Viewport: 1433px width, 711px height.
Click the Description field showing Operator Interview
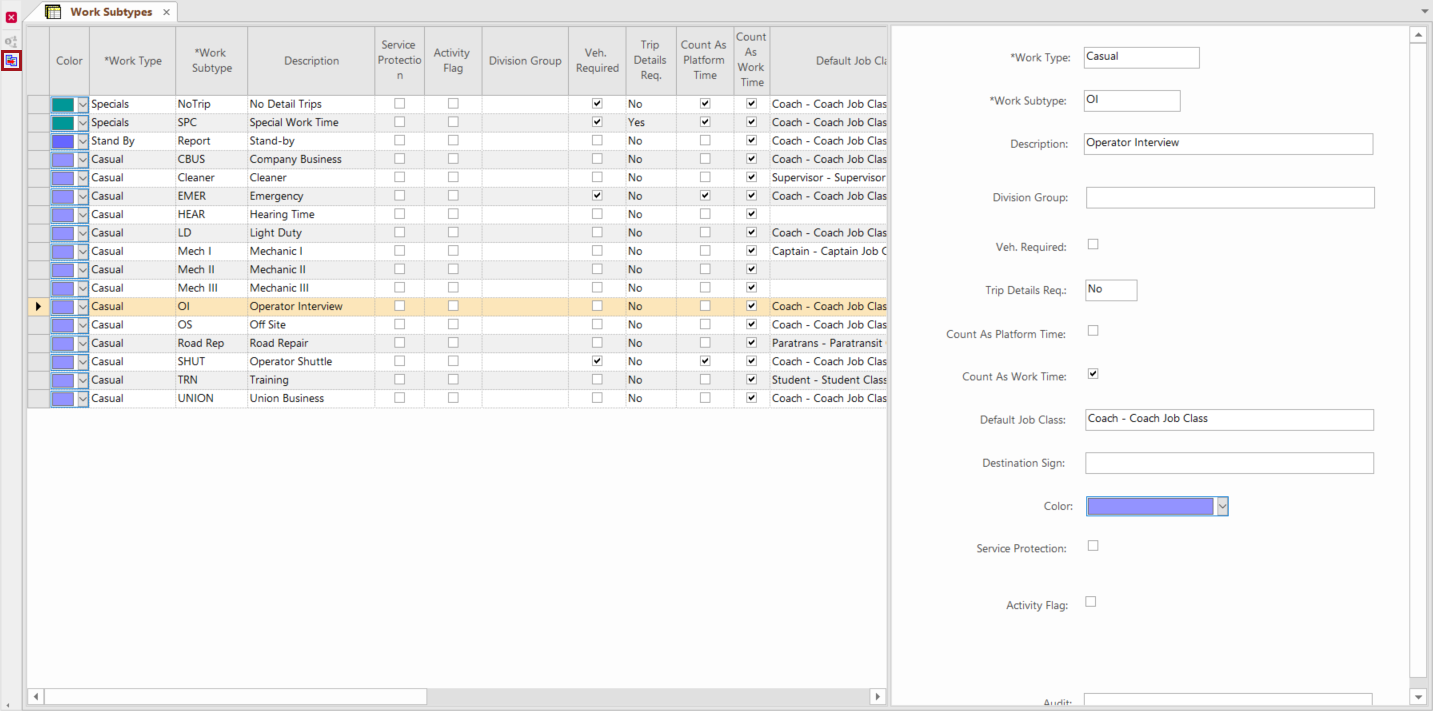[1228, 143]
